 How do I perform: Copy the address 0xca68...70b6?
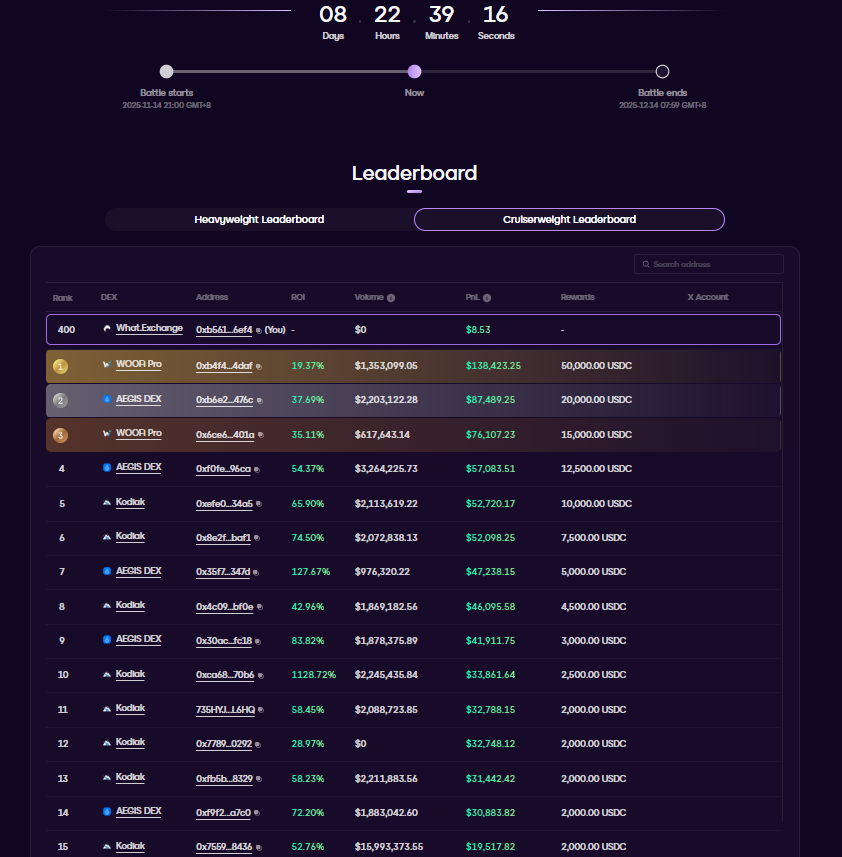click(261, 676)
